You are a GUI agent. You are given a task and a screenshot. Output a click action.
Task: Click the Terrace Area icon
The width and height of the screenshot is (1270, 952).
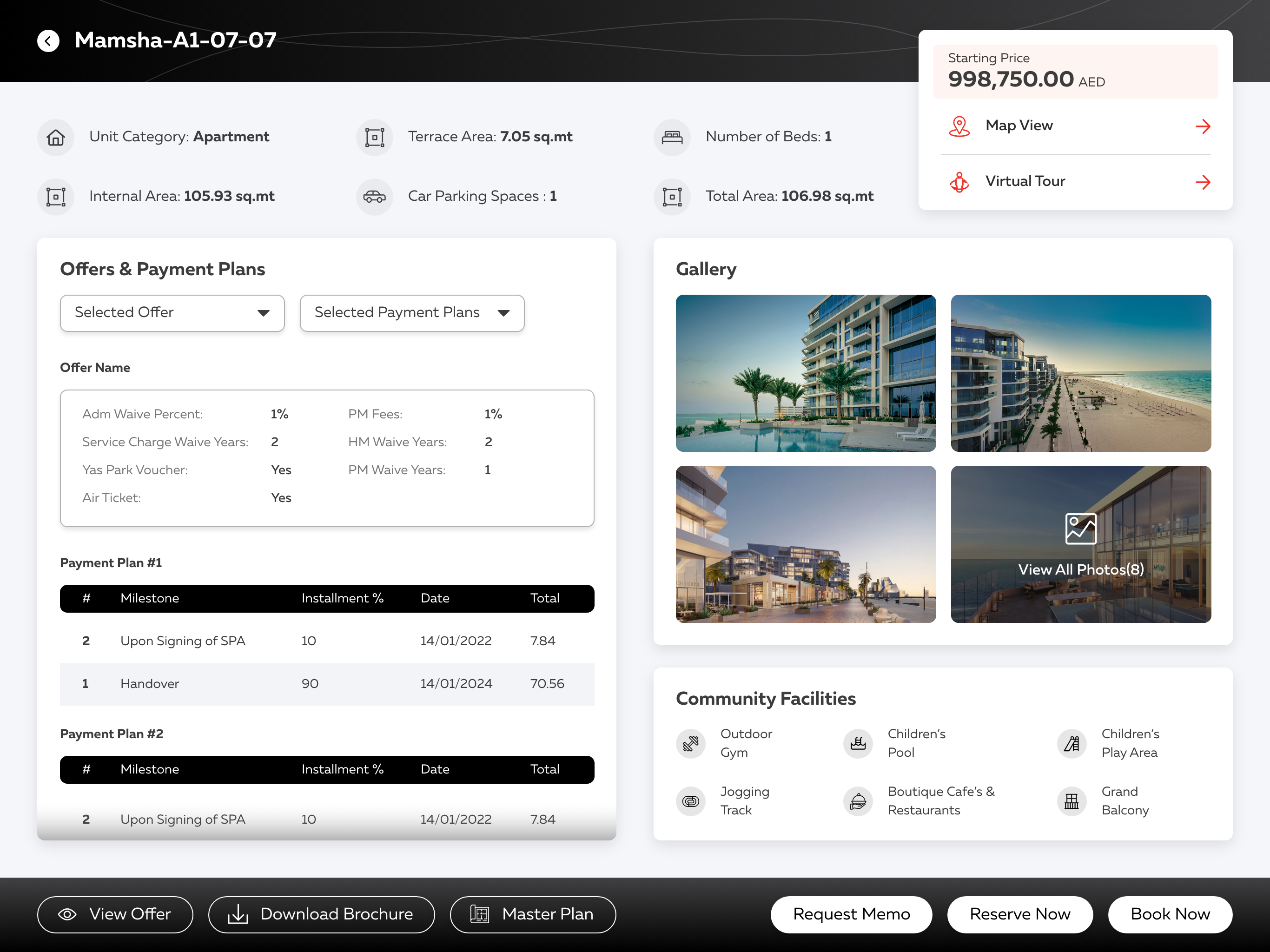pyautogui.click(x=374, y=137)
